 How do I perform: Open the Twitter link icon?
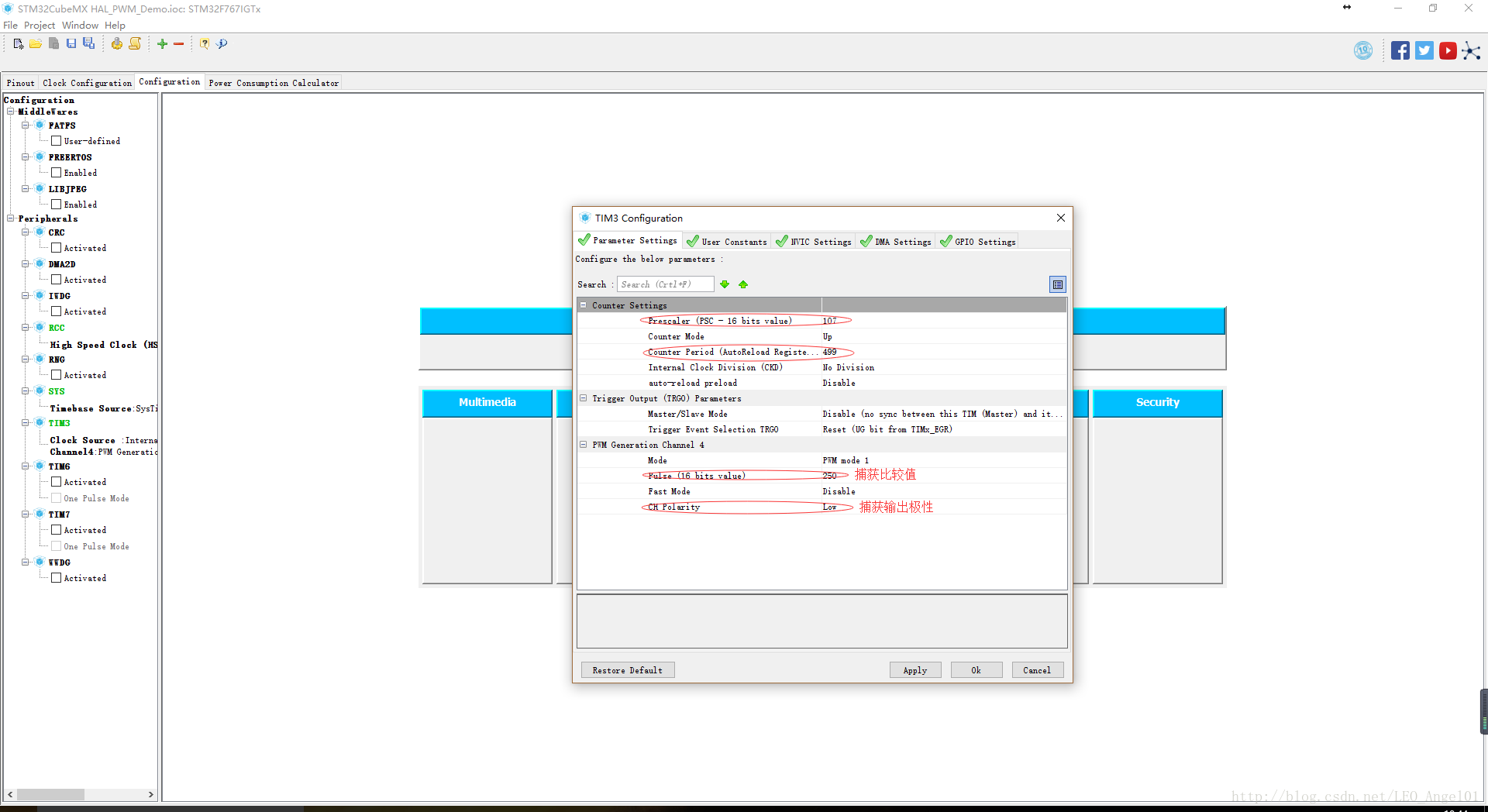point(1424,51)
